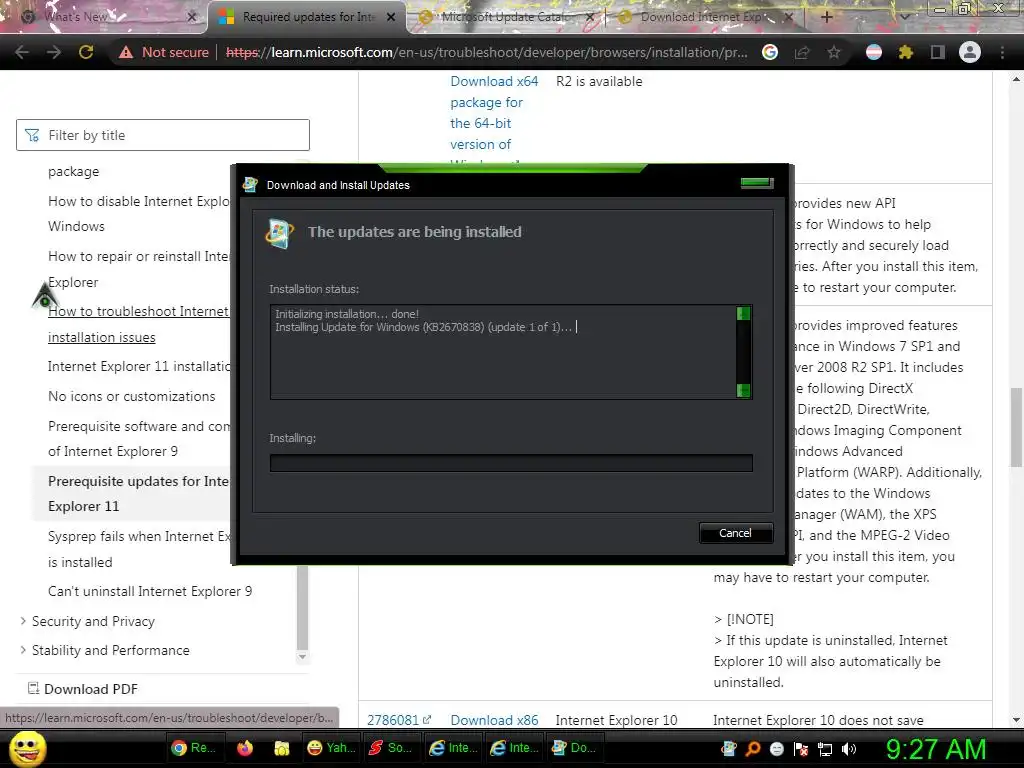The image size is (1024, 768).
Task: Open the file explorer folder taskbar icon
Action: click(x=281, y=748)
